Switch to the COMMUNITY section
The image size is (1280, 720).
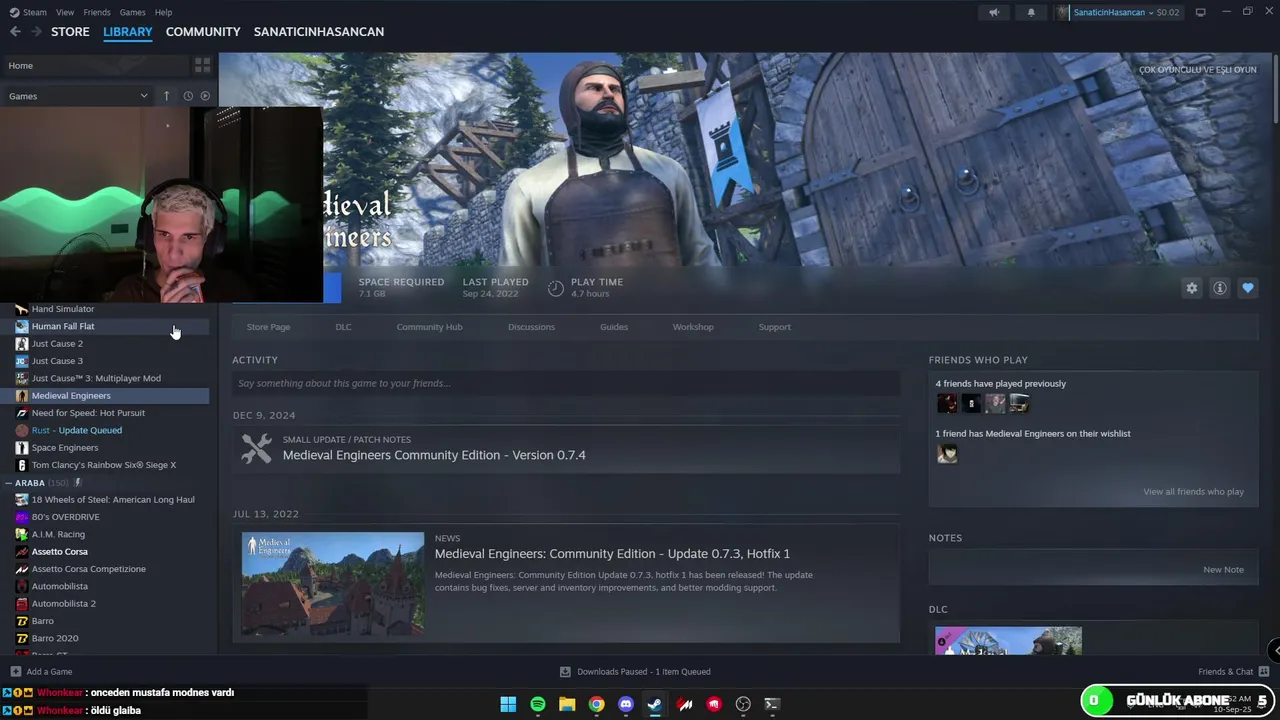203,32
